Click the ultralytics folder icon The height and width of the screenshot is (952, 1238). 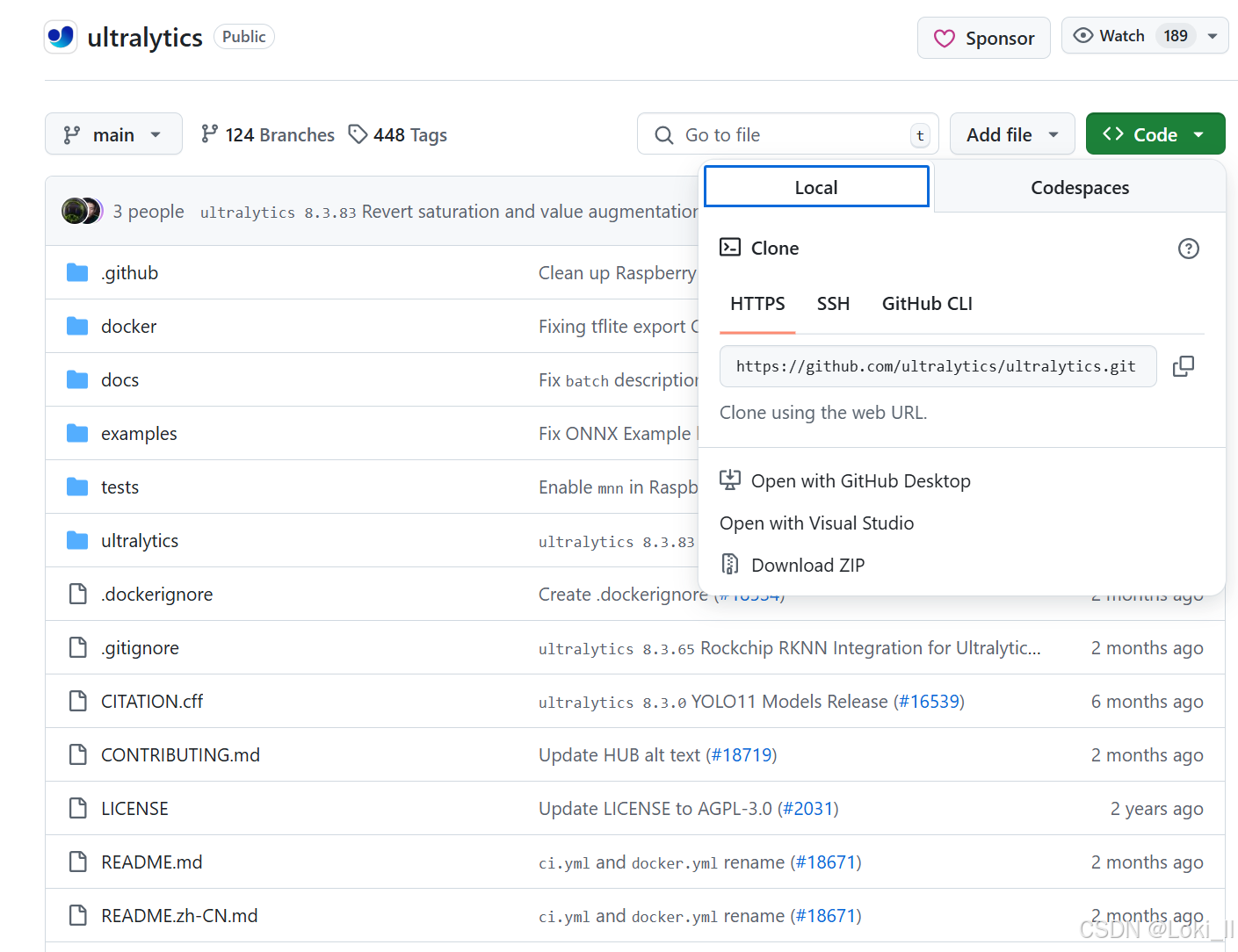coord(77,540)
